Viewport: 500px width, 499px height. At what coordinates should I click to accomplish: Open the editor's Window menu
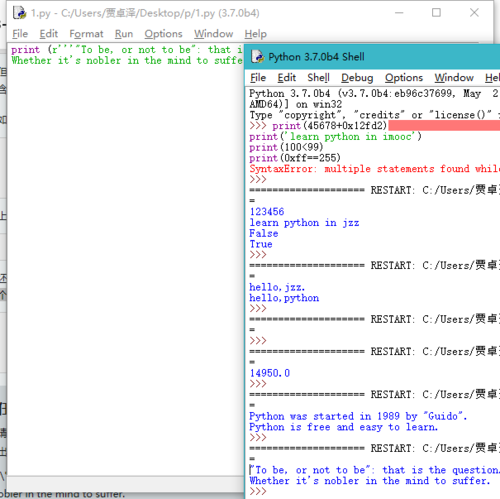pos(213,34)
